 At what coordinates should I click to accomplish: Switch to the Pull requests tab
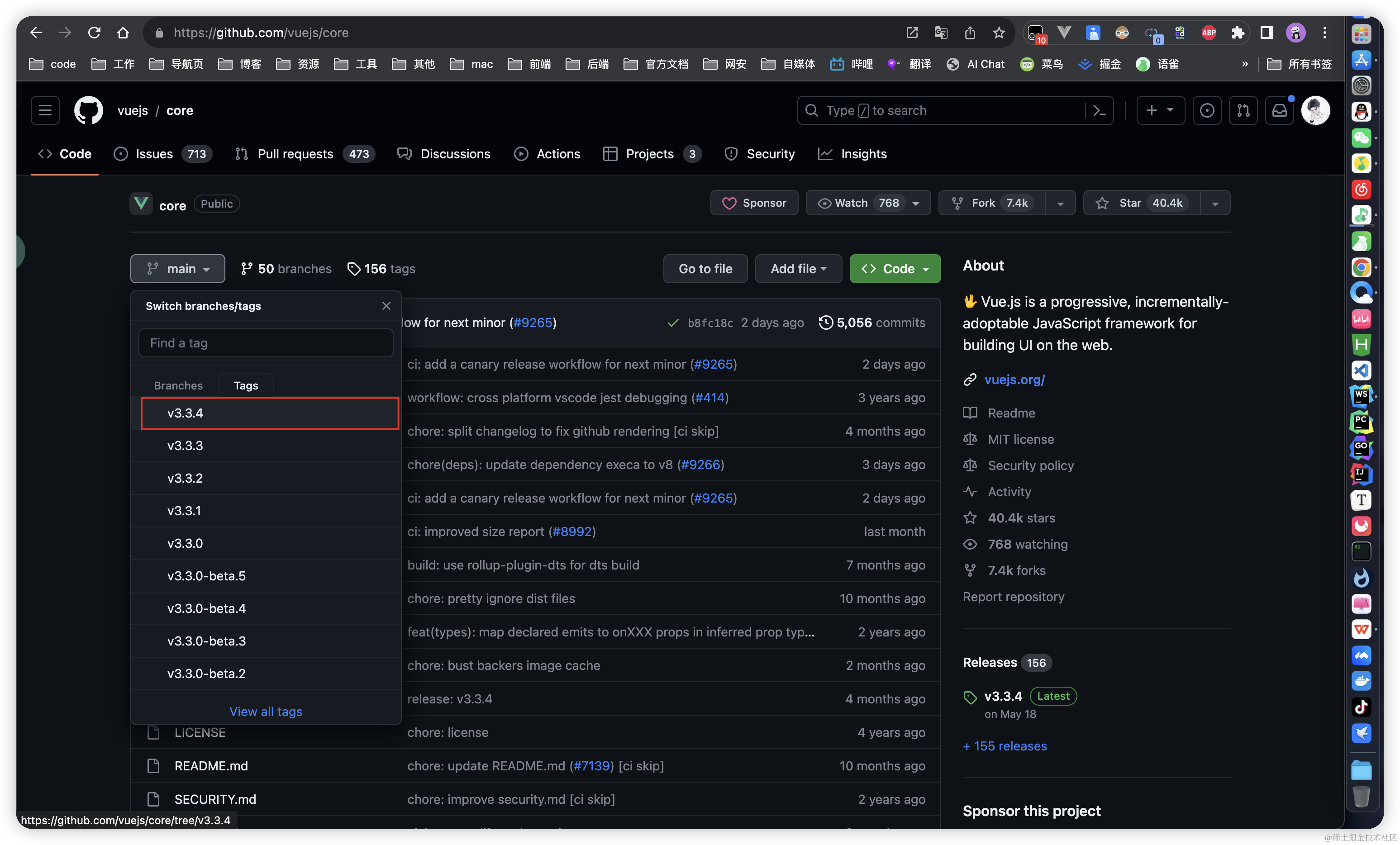305,154
